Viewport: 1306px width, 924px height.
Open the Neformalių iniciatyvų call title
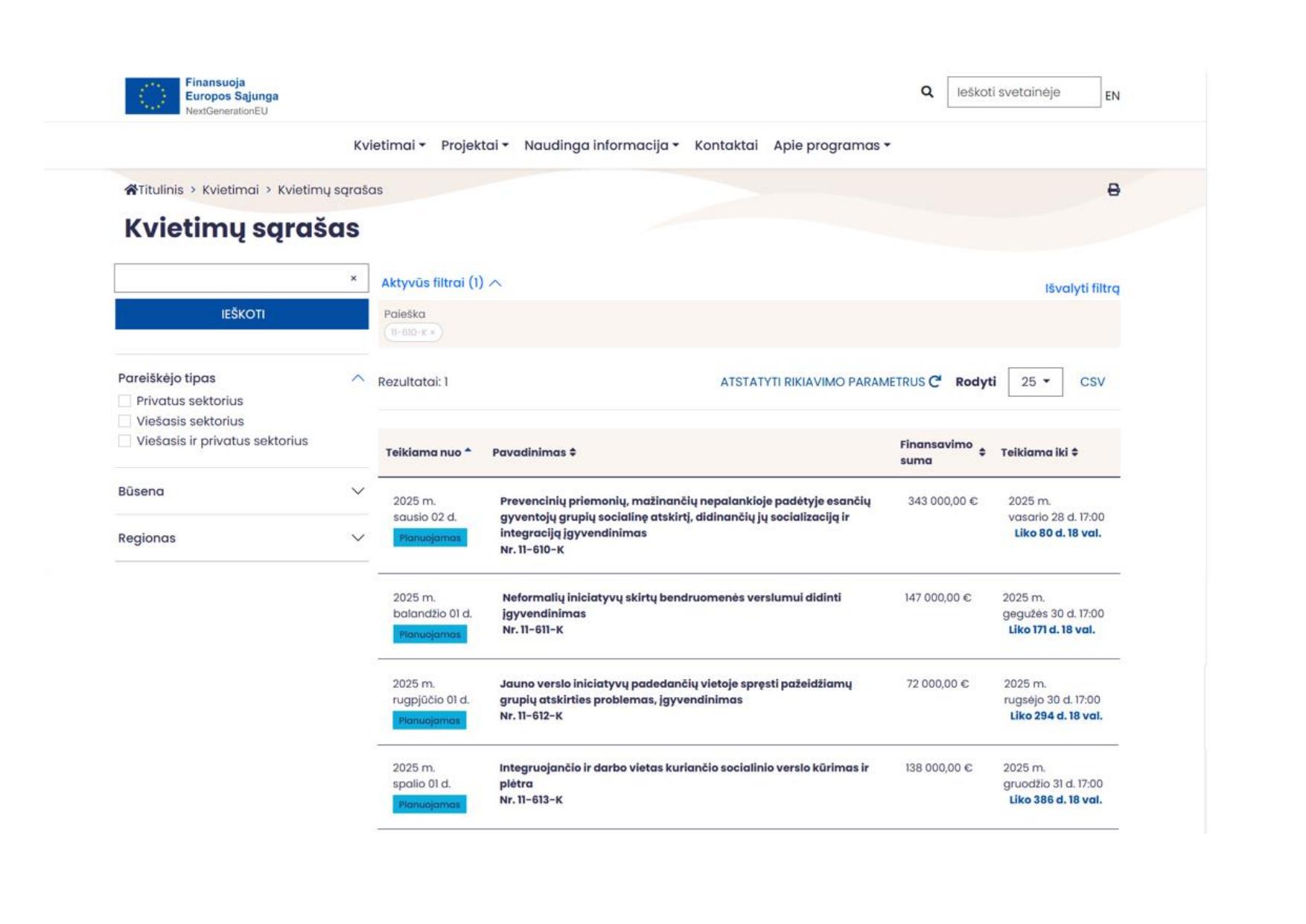672,605
